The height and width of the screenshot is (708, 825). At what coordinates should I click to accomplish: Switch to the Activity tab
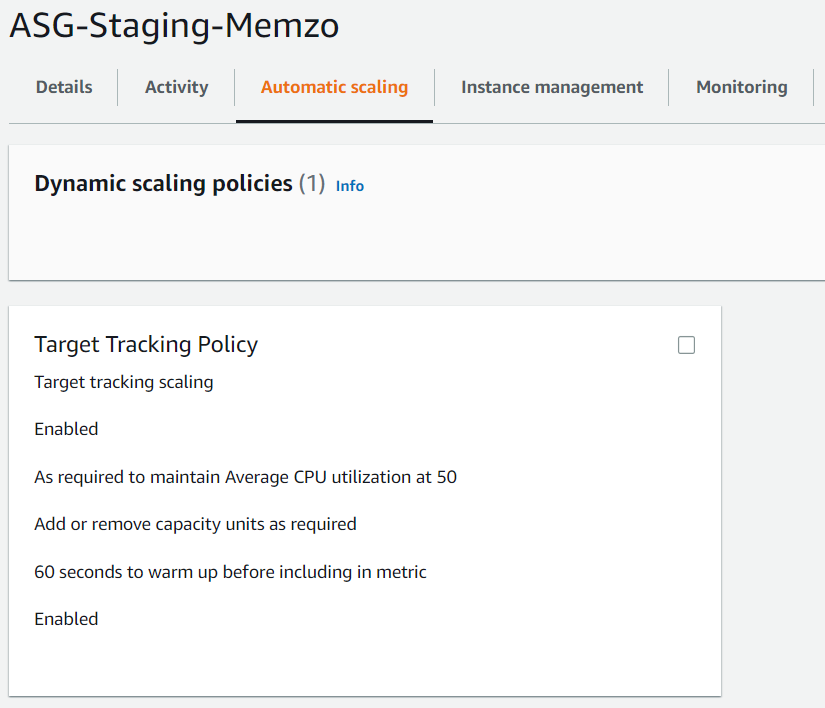click(x=176, y=87)
